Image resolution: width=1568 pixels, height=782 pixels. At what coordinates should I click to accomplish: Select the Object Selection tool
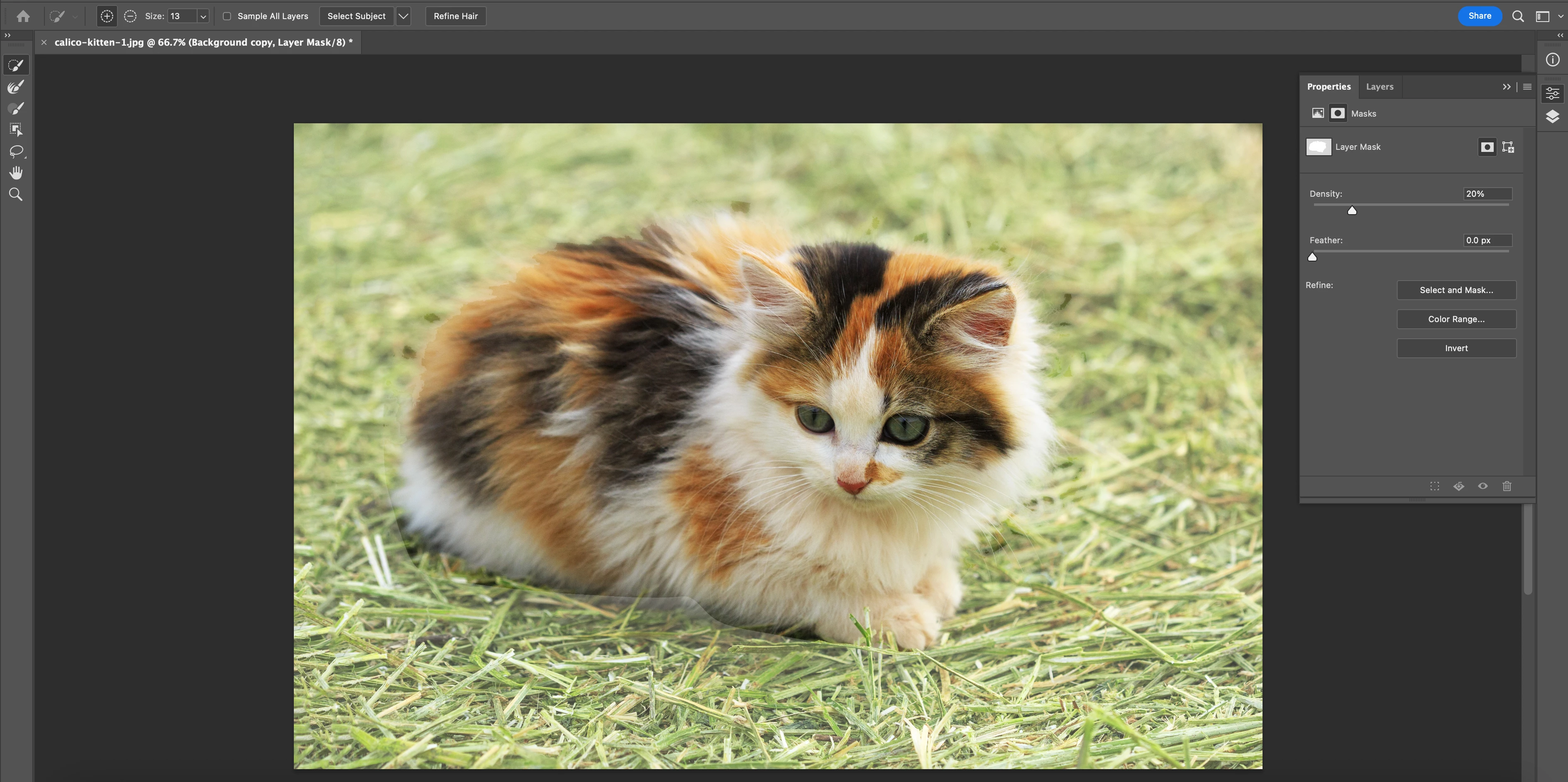pos(16,130)
